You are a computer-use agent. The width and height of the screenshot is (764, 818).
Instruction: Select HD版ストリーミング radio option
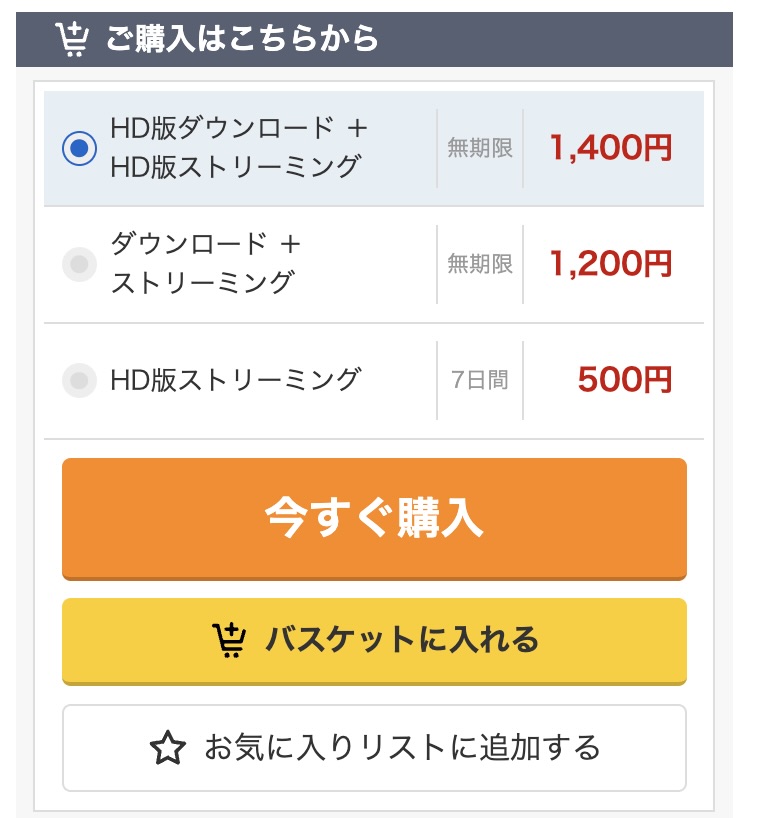(79, 380)
